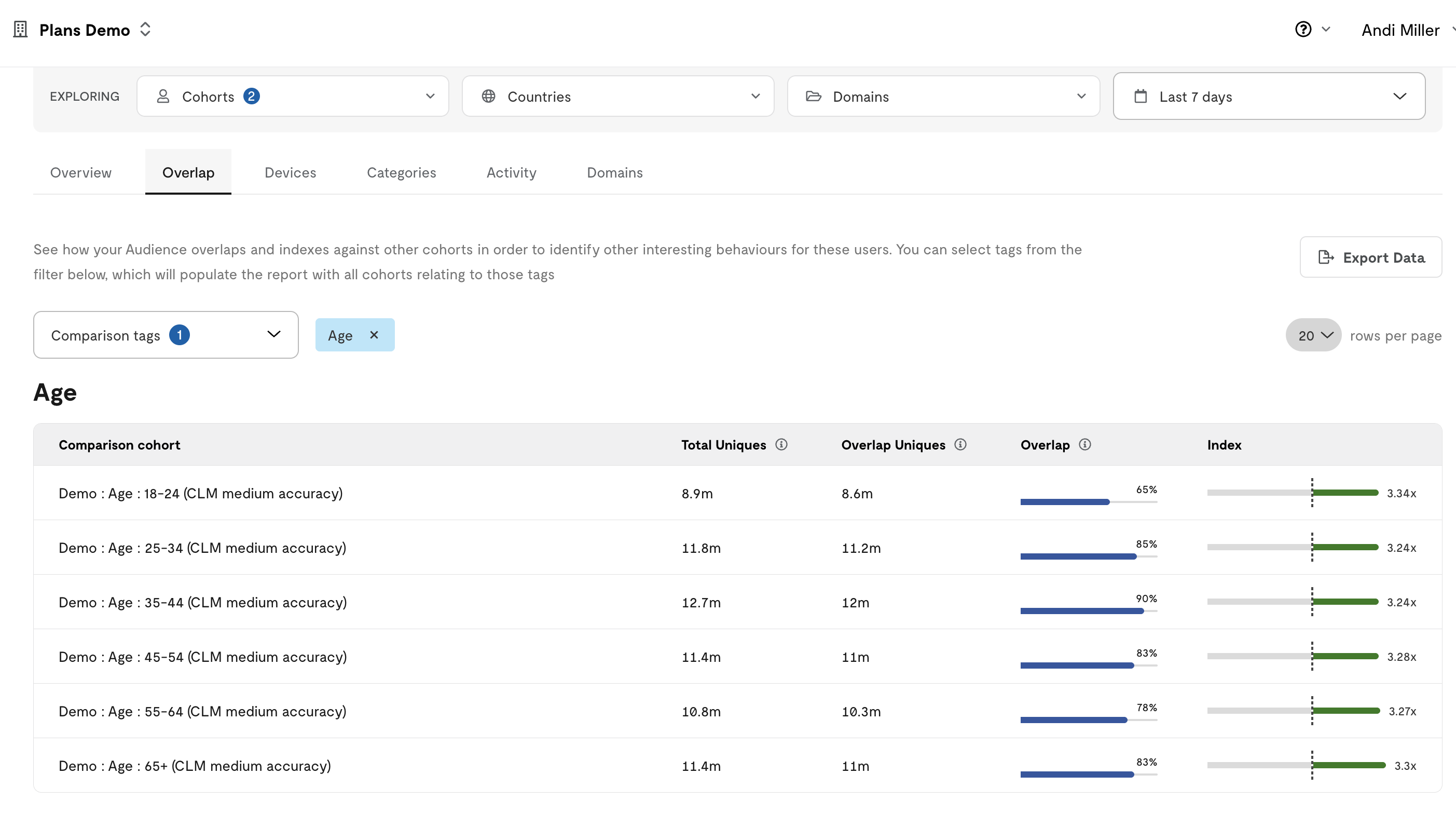Click the folder icon in Domains filter

click(813, 96)
